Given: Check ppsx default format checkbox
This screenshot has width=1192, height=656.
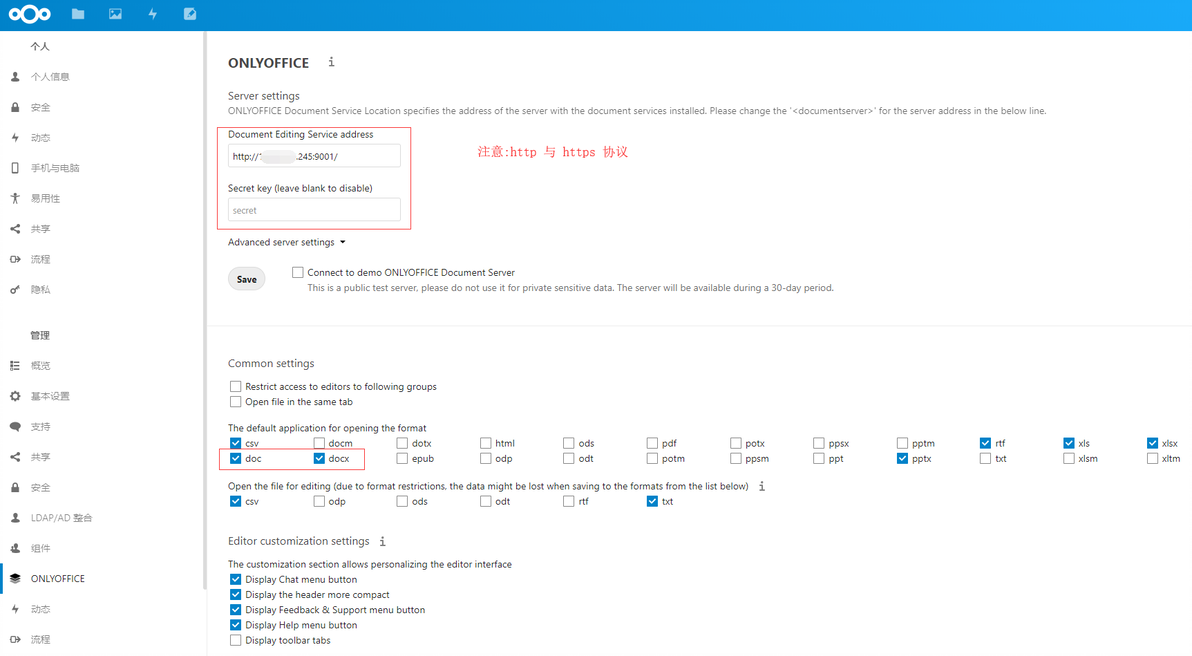Looking at the screenshot, I should click(819, 443).
